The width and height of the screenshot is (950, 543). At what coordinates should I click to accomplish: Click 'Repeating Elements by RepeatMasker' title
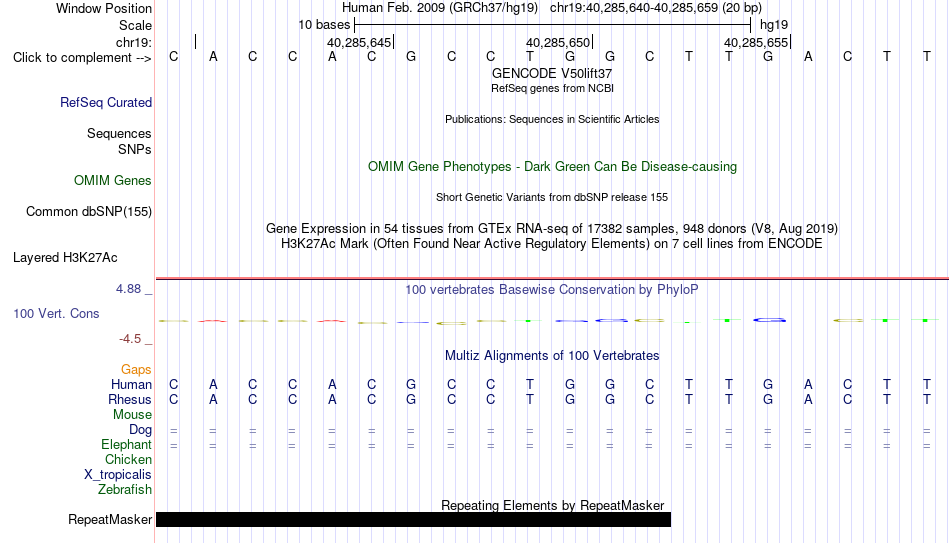click(553, 505)
